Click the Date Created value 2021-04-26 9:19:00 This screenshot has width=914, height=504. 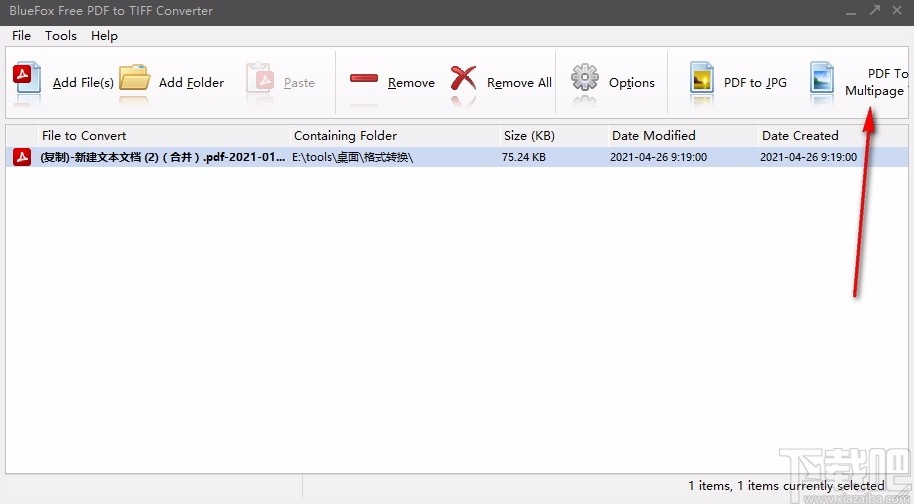pos(808,157)
